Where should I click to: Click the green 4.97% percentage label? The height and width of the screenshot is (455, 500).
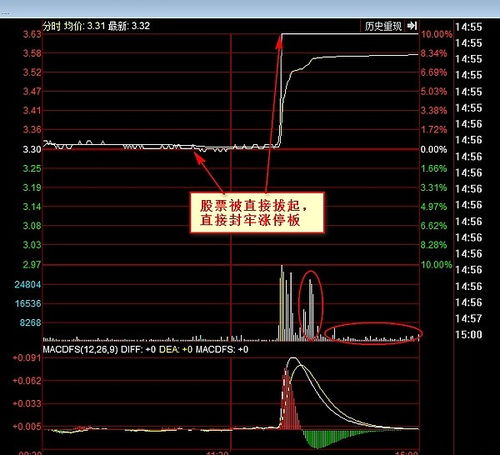click(x=434, y=207)
